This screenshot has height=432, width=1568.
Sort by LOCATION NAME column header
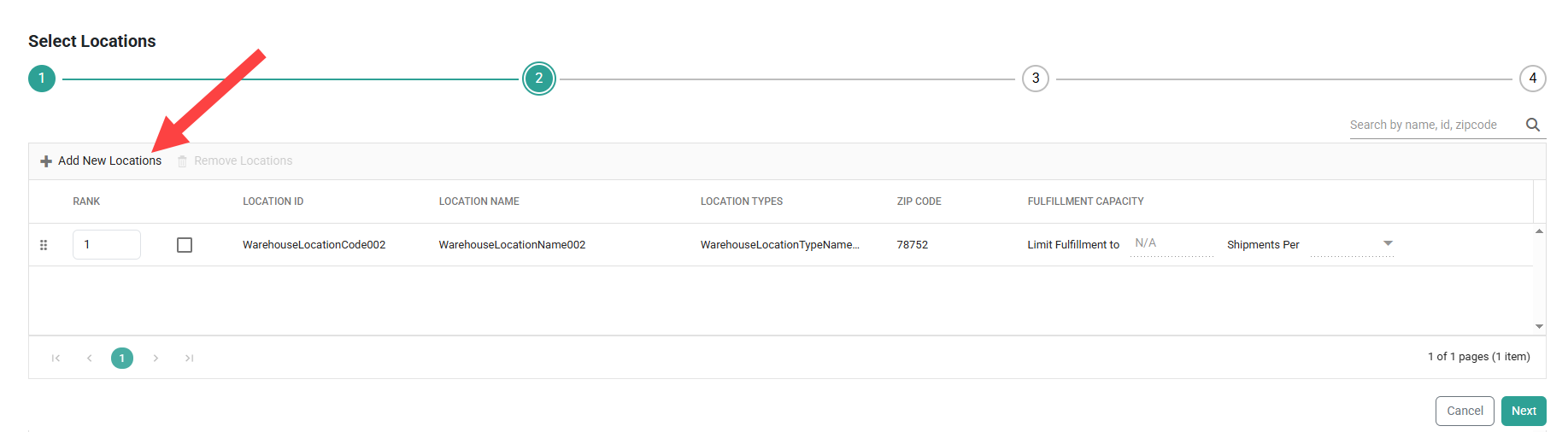coord(479,201)
